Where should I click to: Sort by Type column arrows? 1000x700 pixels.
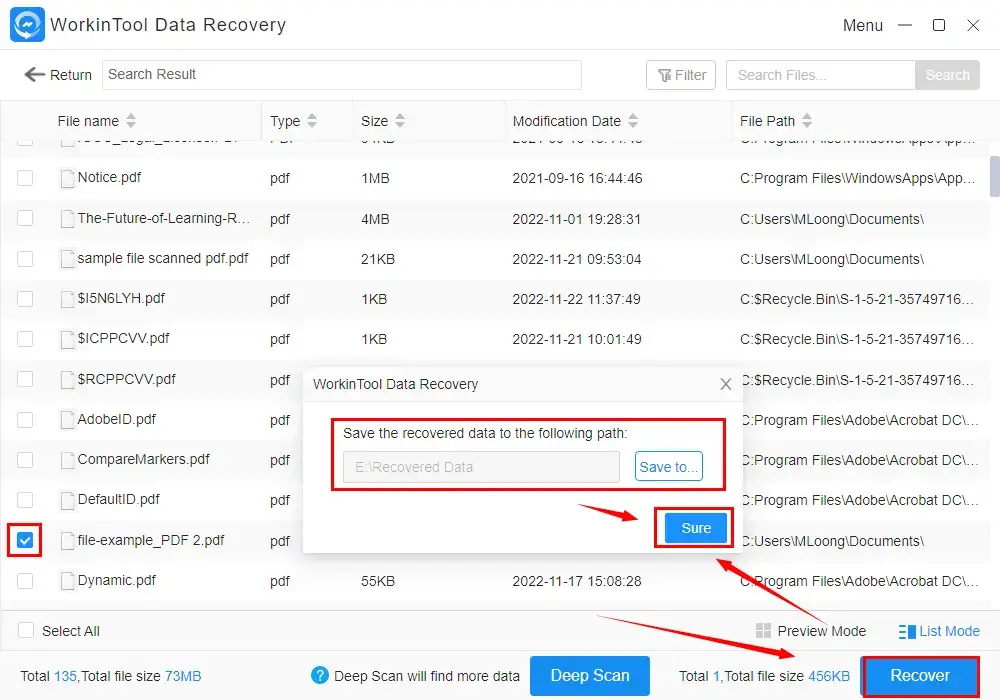312,120
